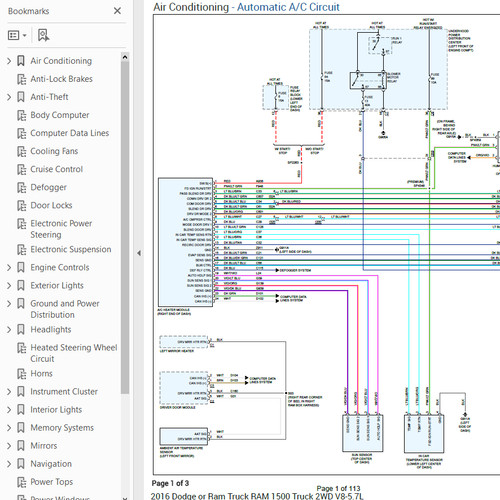Click the bookmarks scrollbar up arrow
The image size is (500, 500).
coord(125,57)
